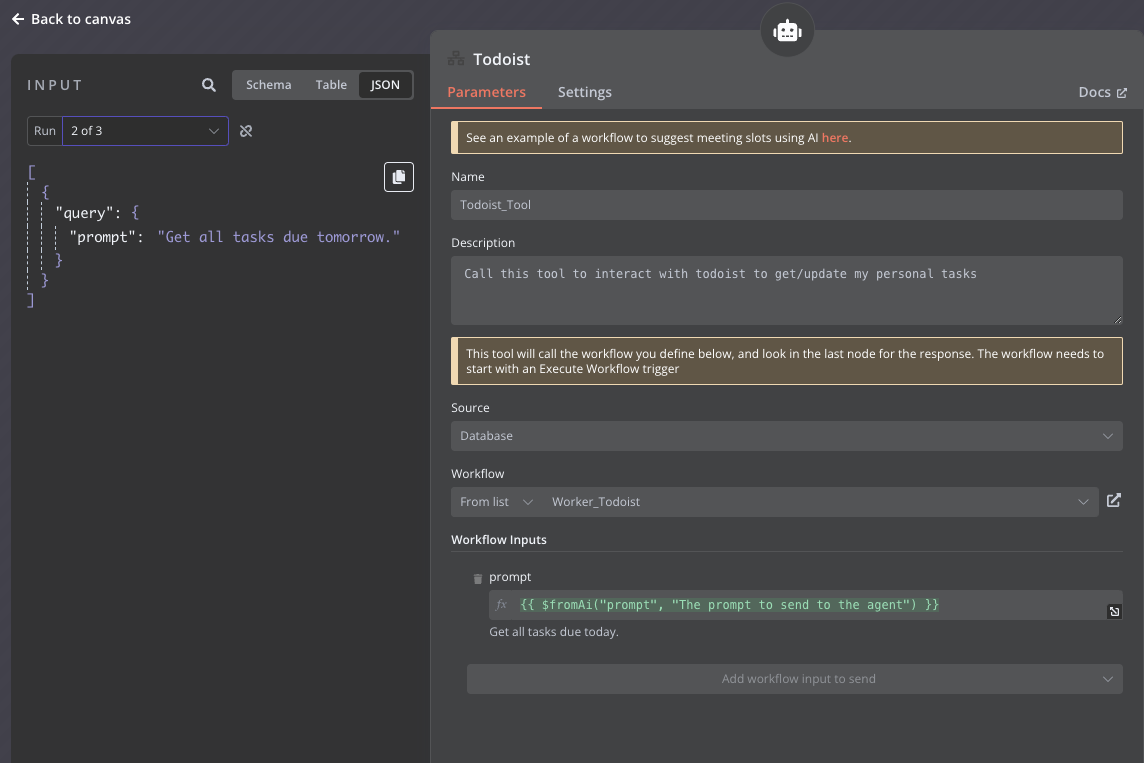The height and width of the screenshot is (763, 1144).
Task: Change the workflow mode From list
Action: 496,502
